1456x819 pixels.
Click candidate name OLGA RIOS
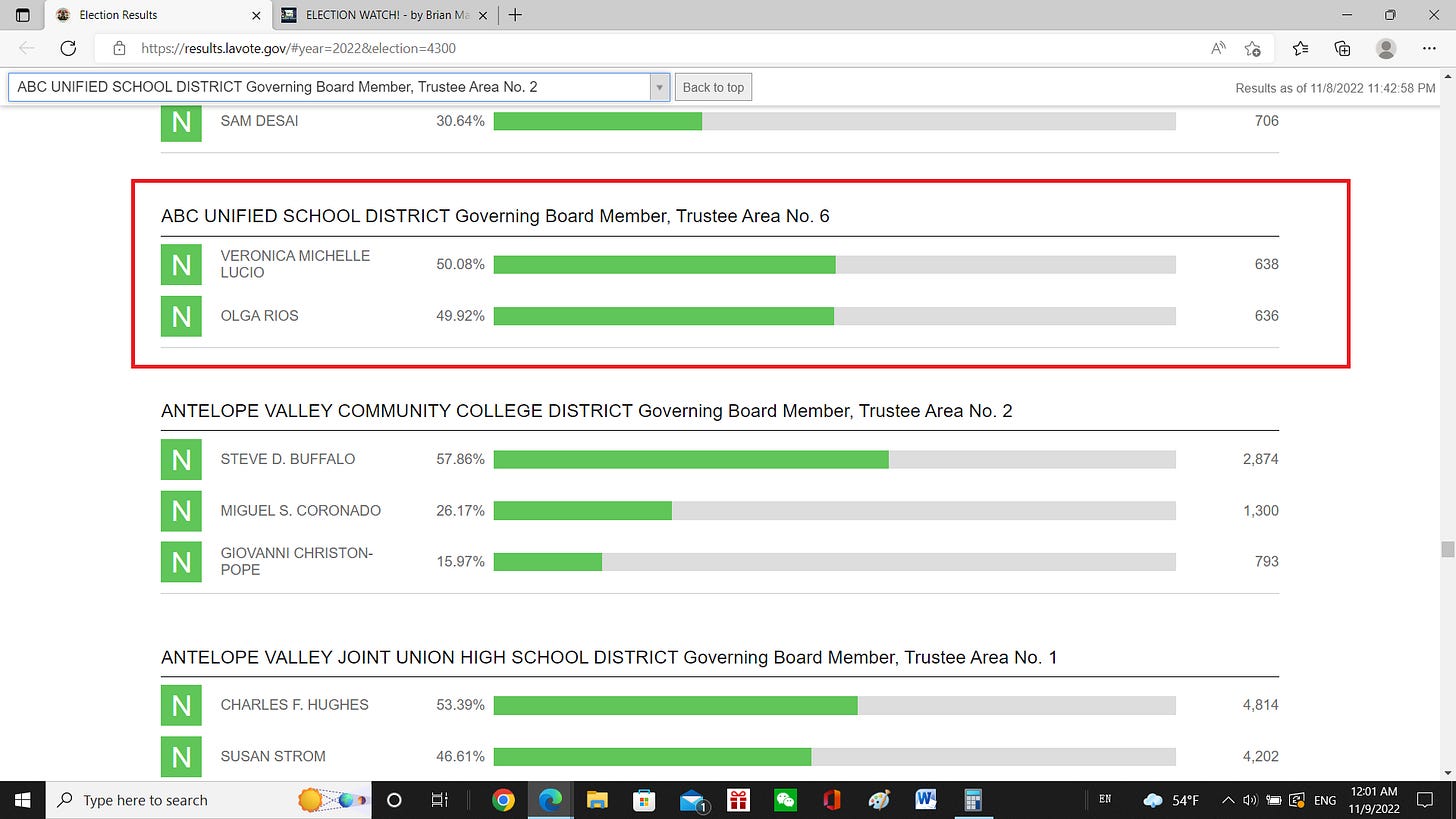click(x=260, y=316)
